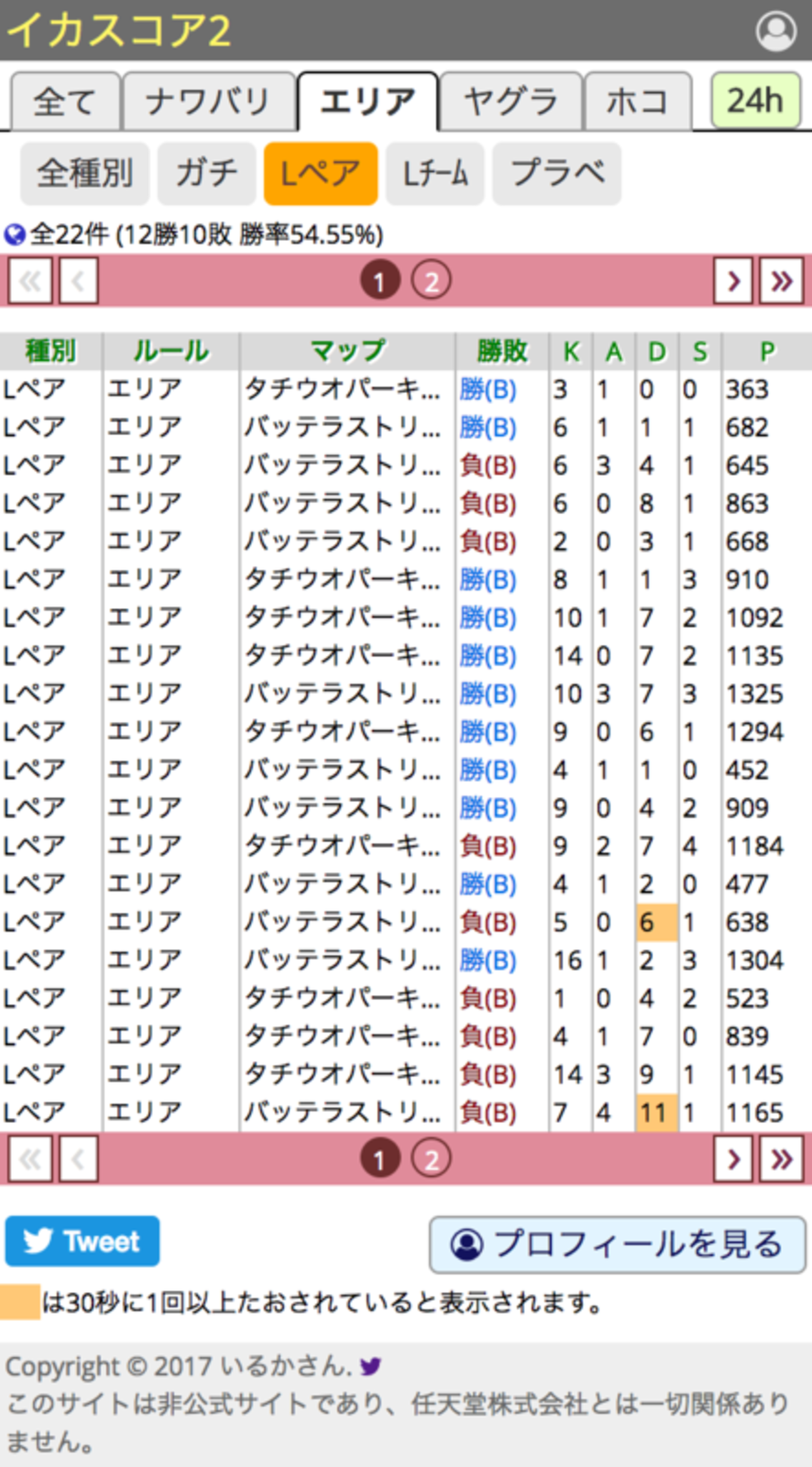Select the プラベ filter

pos(557,173)
